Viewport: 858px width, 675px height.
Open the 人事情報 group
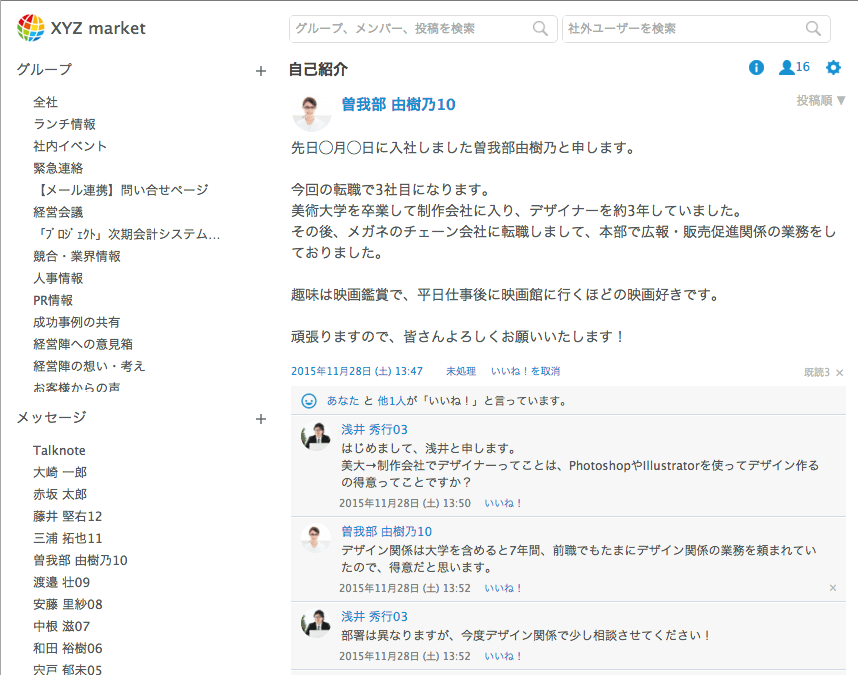(x=58, y=278)
